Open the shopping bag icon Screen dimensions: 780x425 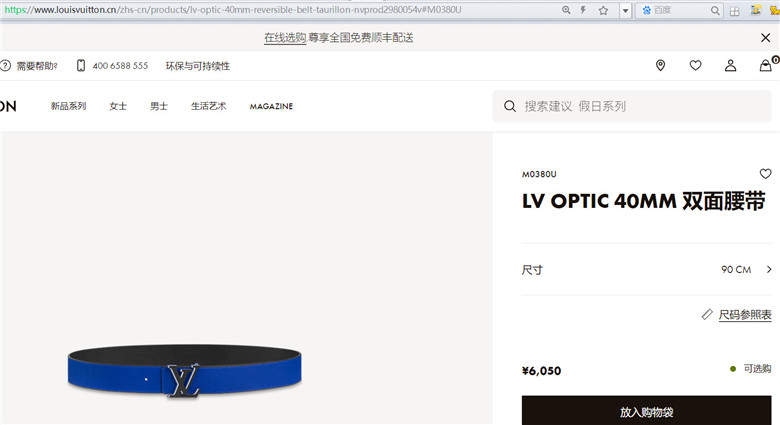(766, 65)
